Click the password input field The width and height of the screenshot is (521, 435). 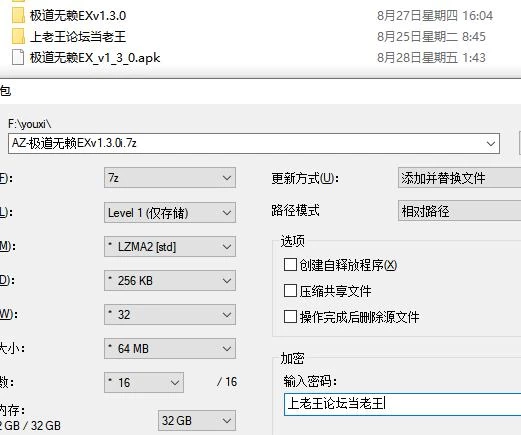(402, 404)
